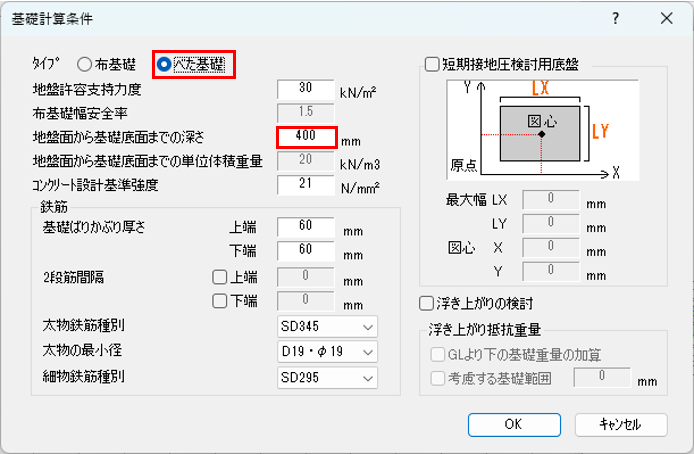Click the LX/LY footing diagram image
This screenshot has width=694, height=454.
[543, 130]
